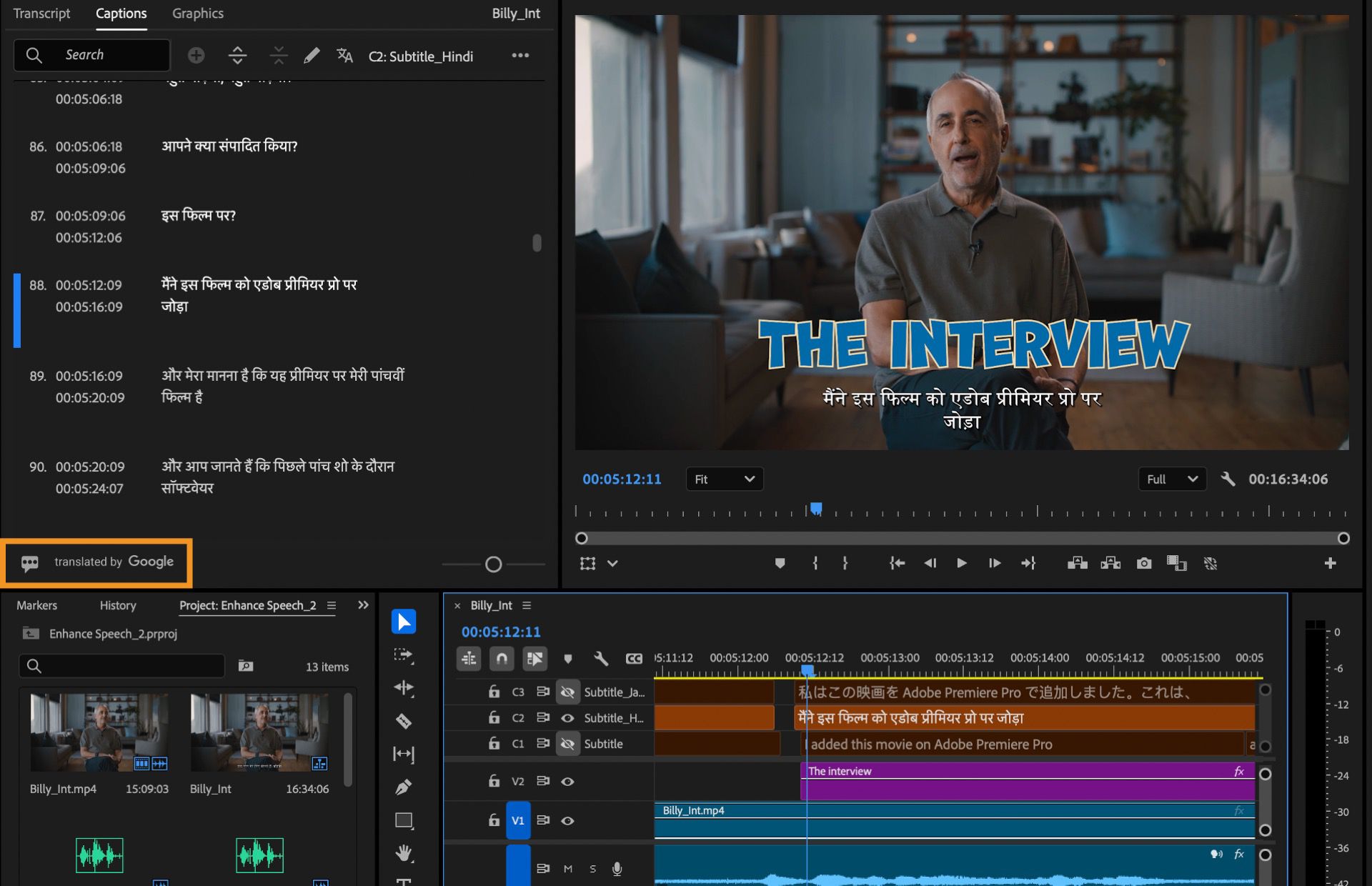Select the Billy_Int.mp4 thumbnail in the project bin
The width and height of the screenshot is (1372, 886).
99,732
